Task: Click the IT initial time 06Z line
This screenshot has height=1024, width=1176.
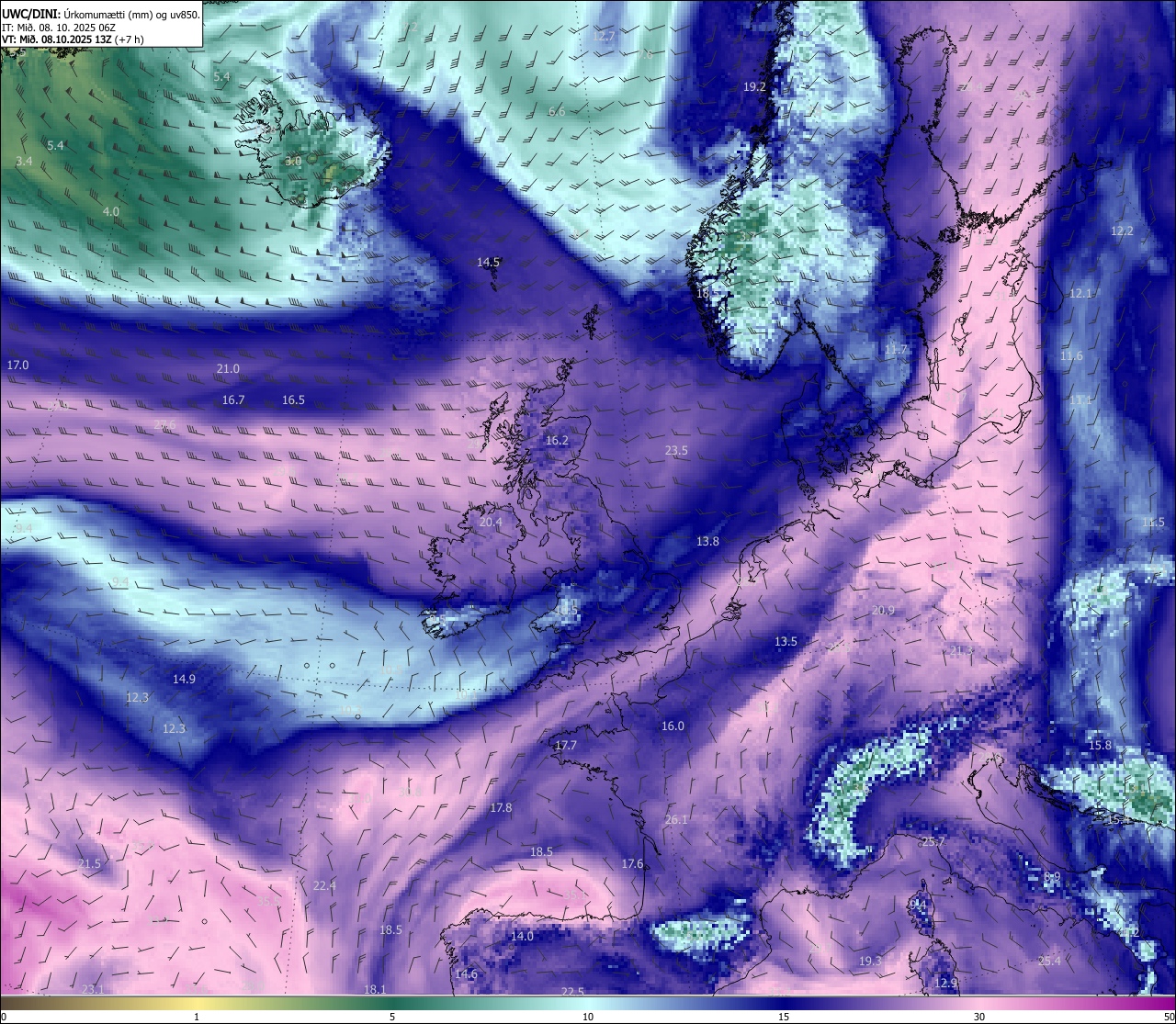Action: pos(59,28)
